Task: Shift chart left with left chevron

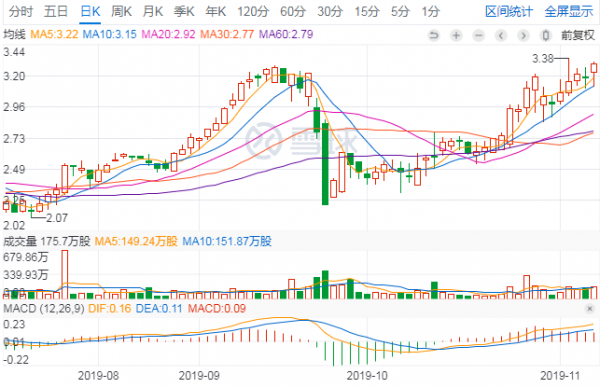Action: tap(501, 36)
